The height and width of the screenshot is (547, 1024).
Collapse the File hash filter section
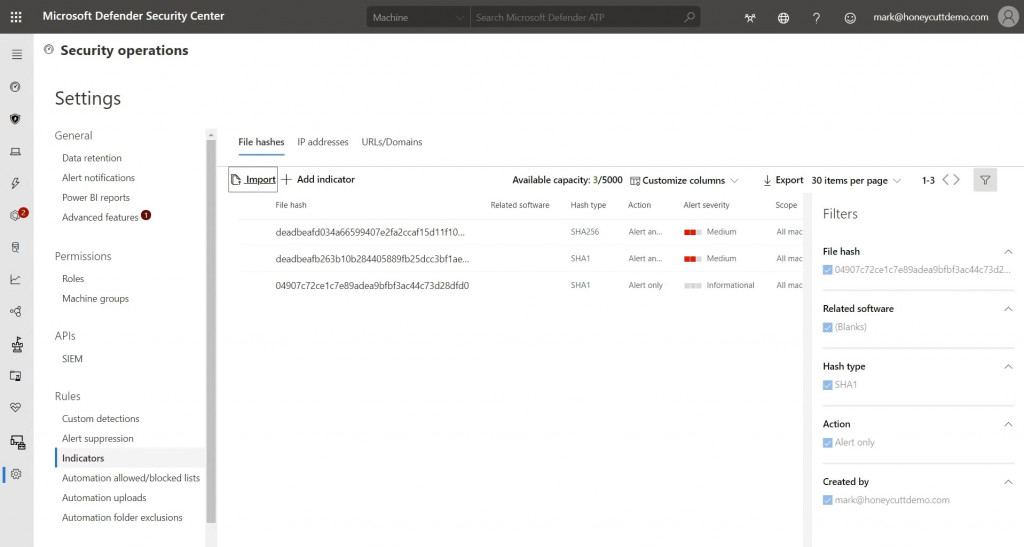click(1008, 251)
